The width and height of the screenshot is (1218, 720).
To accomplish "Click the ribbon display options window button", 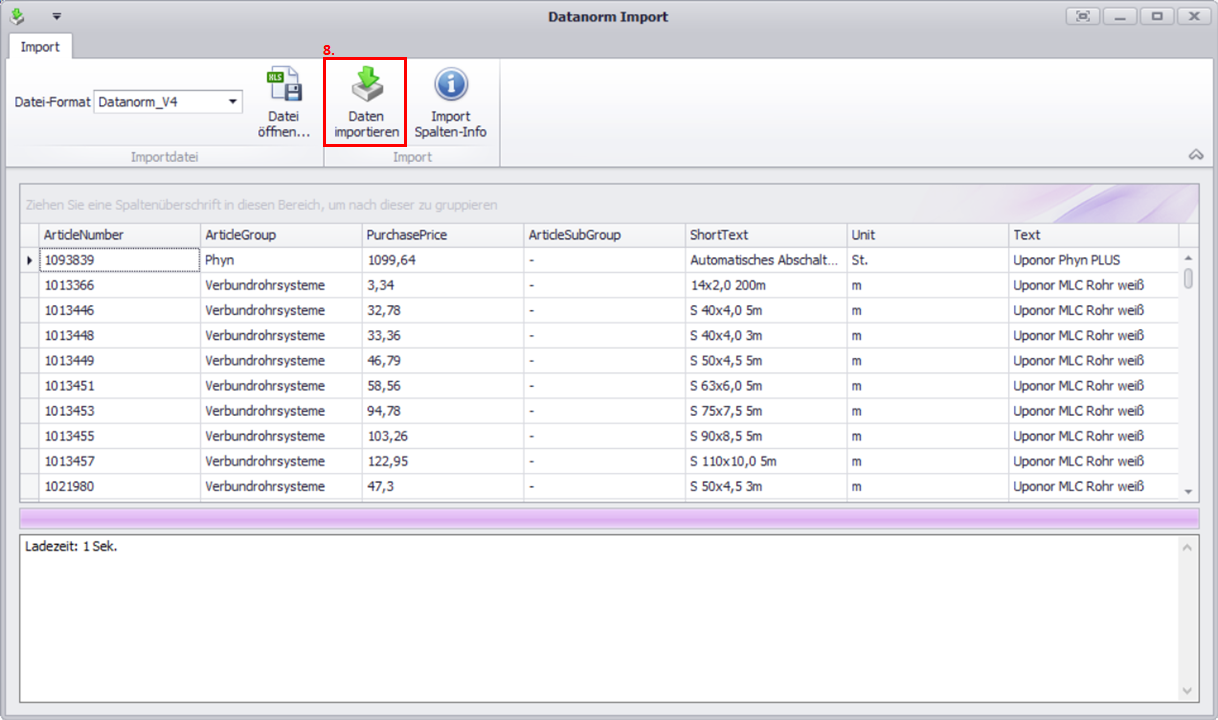I will (1083, 16).
